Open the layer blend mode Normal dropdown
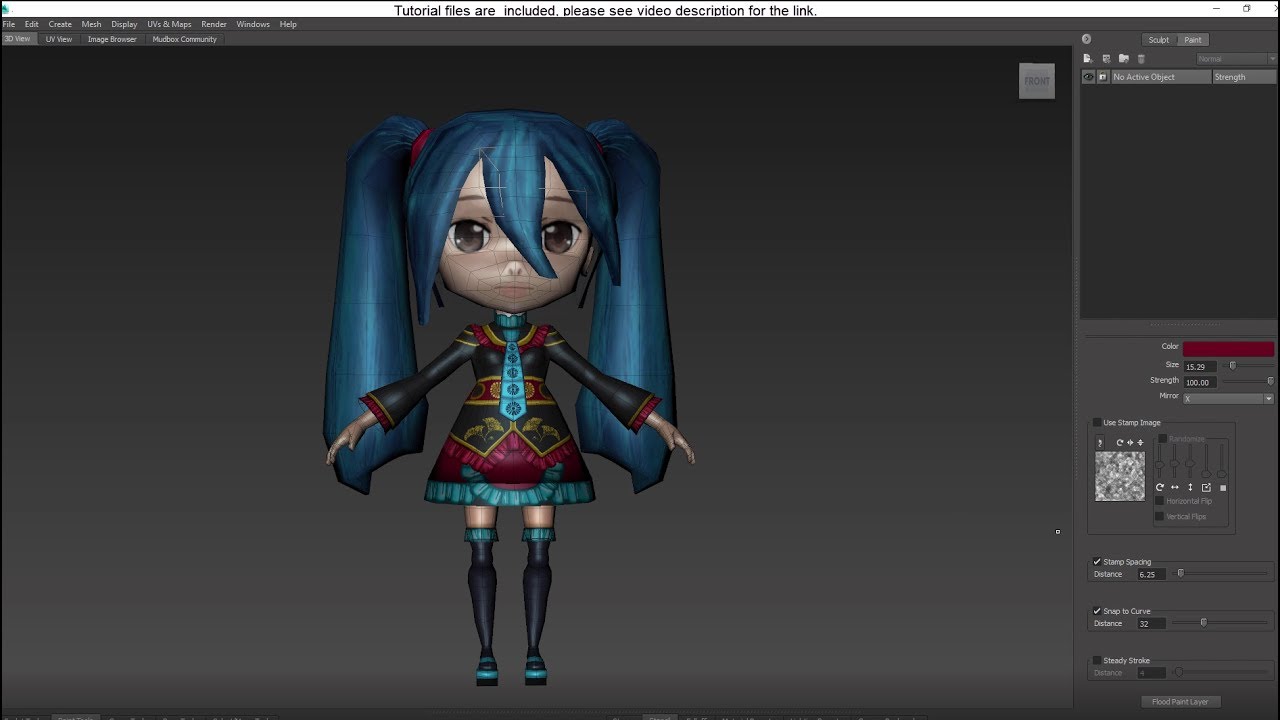Viewport: 1280px width, 720px height. (1235, 58)
